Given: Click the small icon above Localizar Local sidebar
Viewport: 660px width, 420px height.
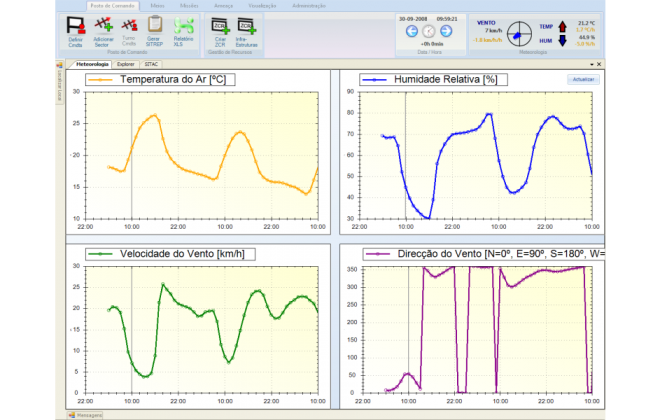Looking at the screenshot, I should point(59,65).
